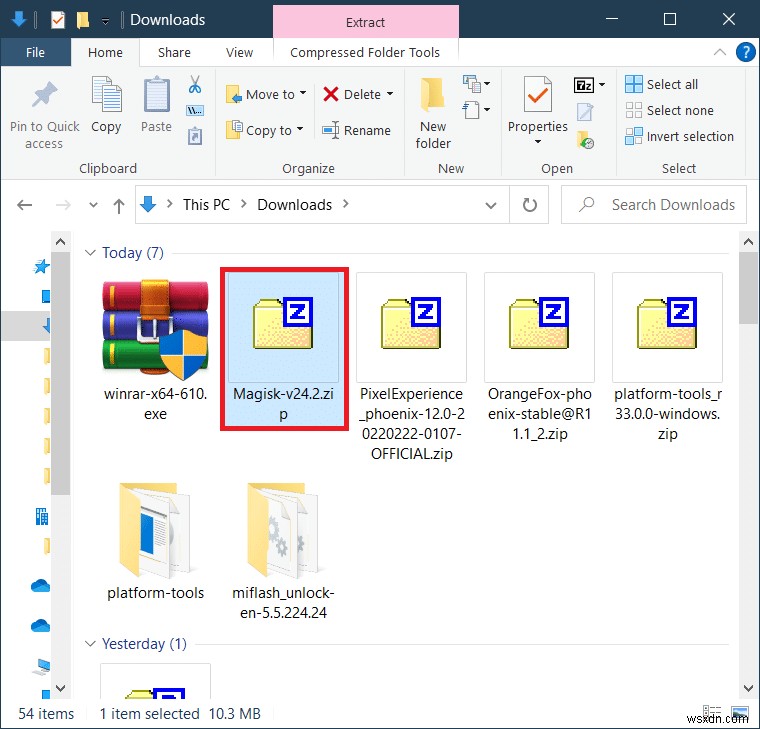Image resolution: width=760 pixels, height=729 pixels.
Task: Select platform-tools_r33.0.0-windows.zip file
Action: [x=667, y=357]
